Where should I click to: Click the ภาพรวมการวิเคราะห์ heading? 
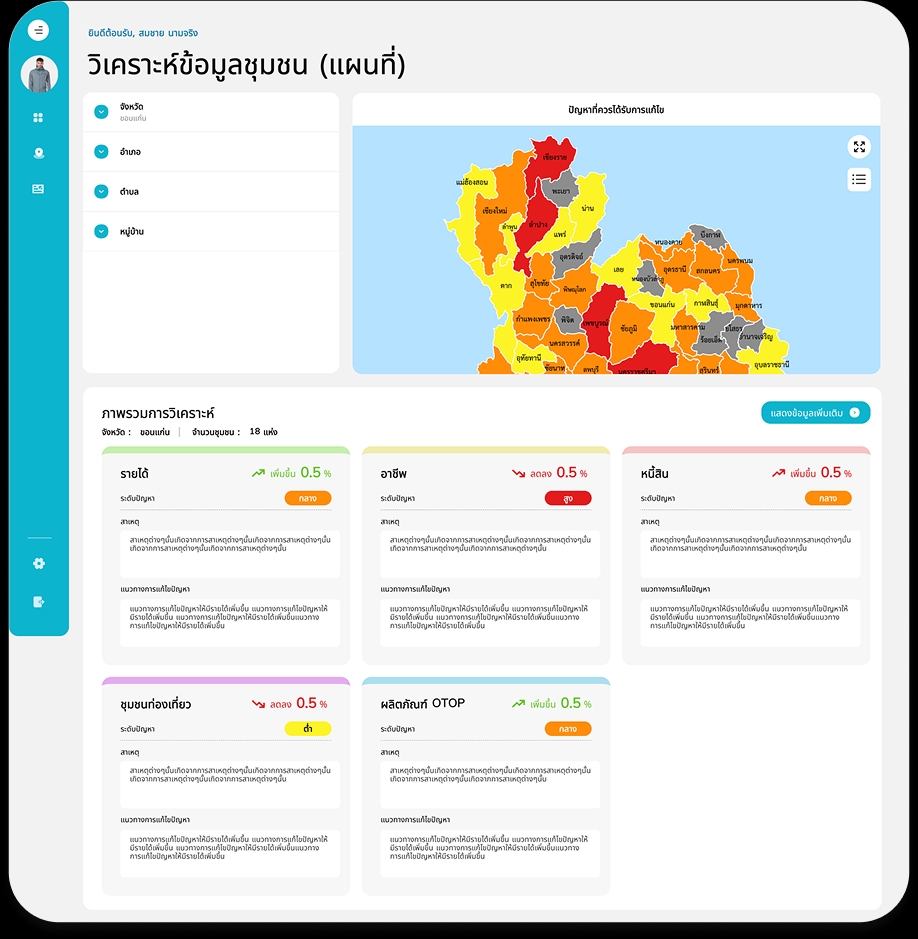(158, 413)
